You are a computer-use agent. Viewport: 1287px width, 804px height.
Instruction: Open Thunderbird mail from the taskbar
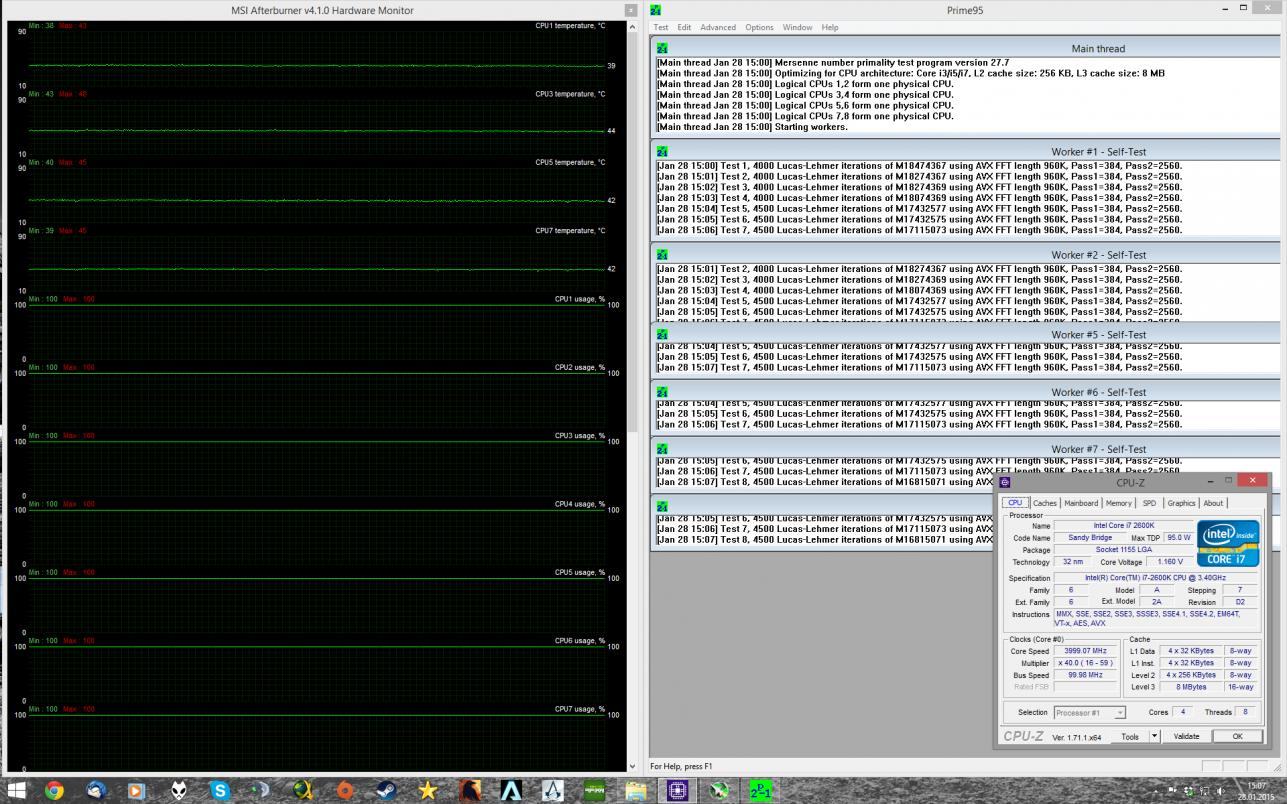pos(96,790)
